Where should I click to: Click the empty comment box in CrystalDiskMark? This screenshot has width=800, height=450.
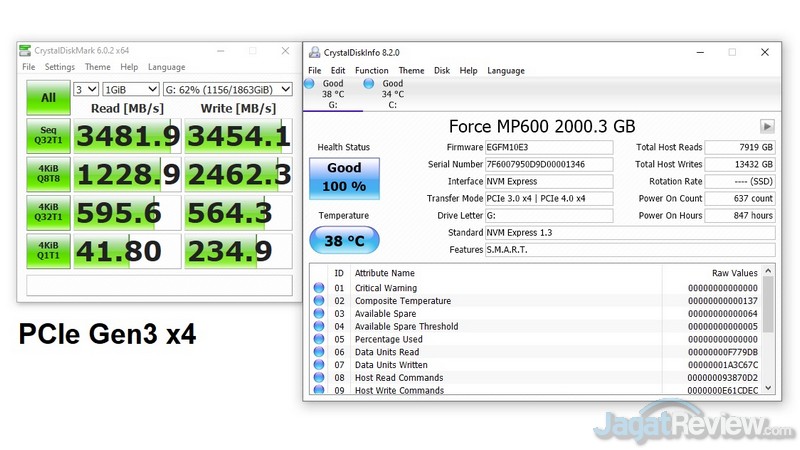[x=159, y=285]
